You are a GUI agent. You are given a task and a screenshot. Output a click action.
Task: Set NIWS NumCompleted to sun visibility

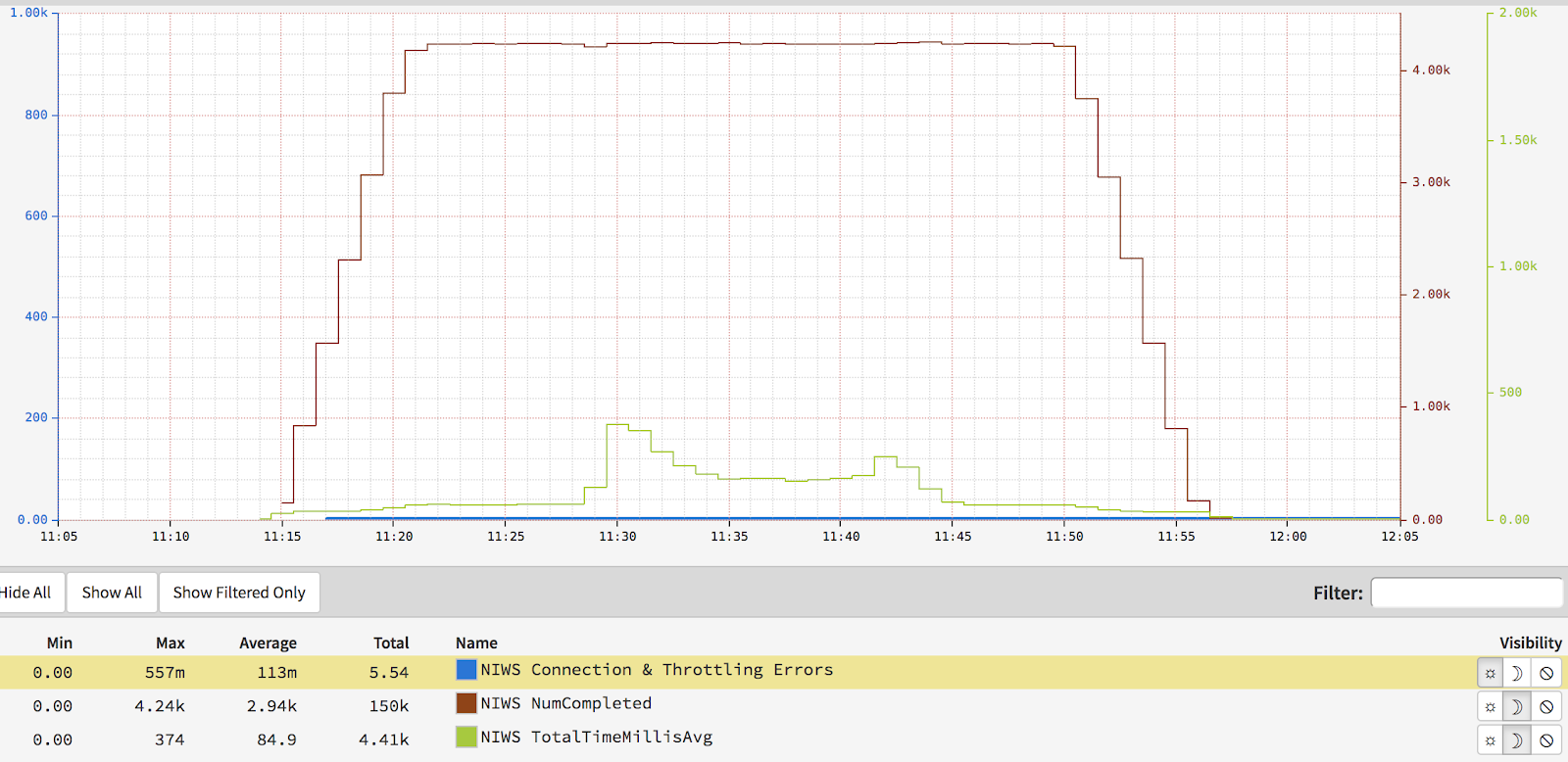(x=1491, y=706)
